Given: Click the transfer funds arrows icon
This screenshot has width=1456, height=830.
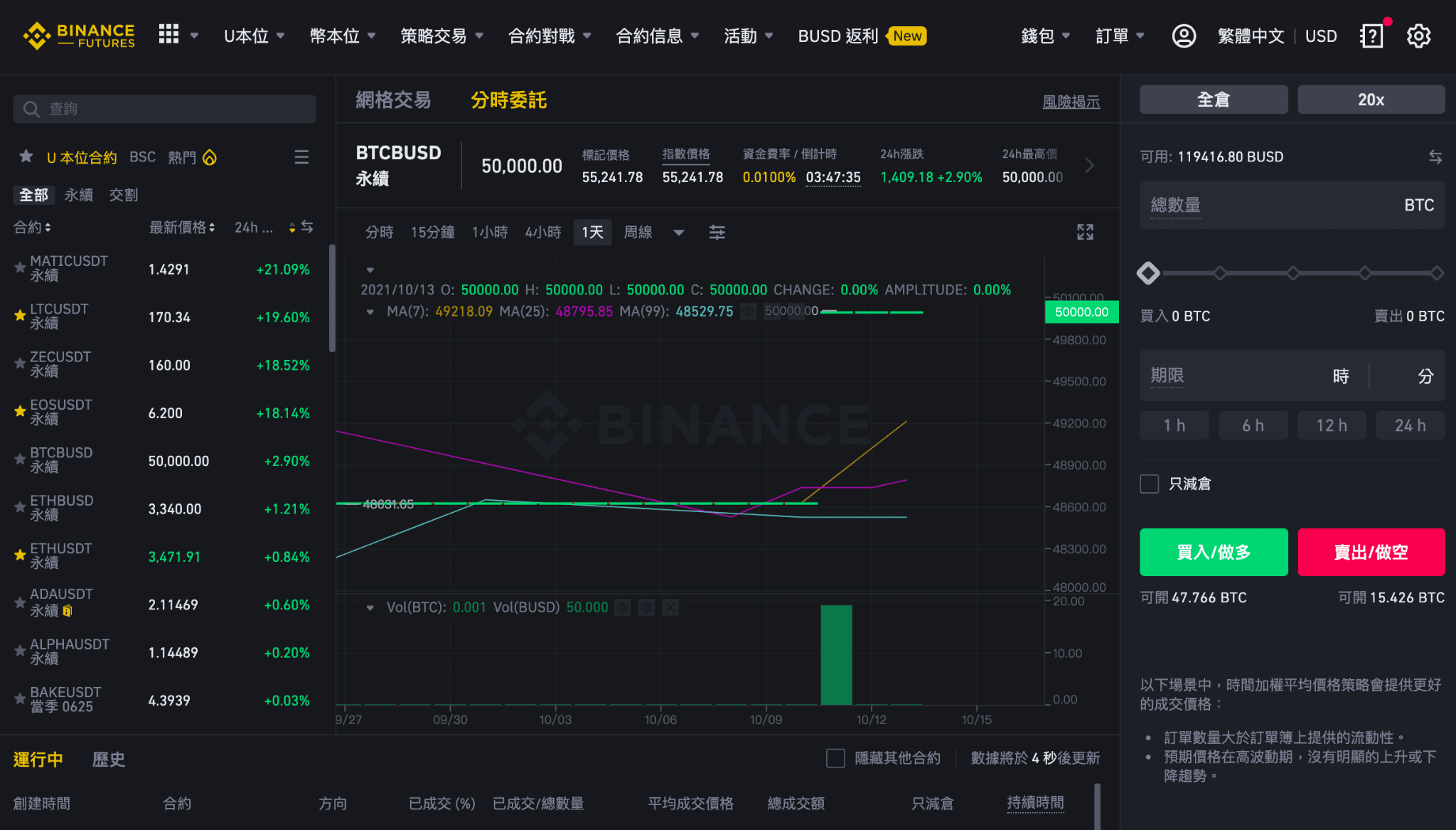Looking at the screenshot, I should coord(1435,156).
